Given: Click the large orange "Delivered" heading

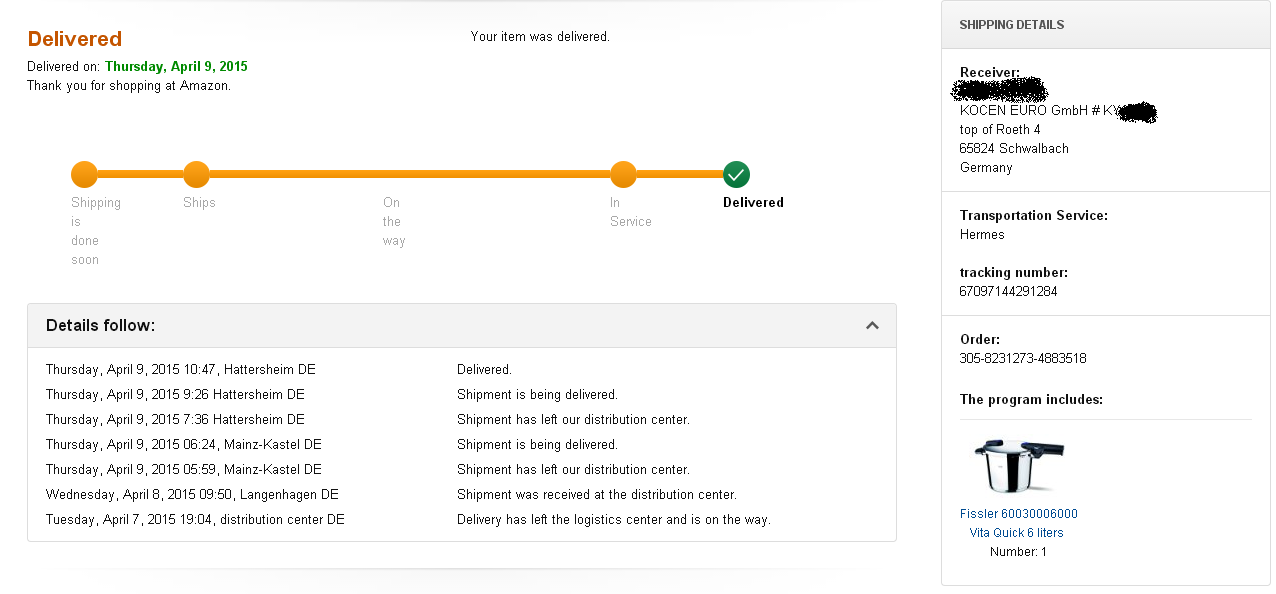Looking at the screenshot, I should [x=75, y=39].
